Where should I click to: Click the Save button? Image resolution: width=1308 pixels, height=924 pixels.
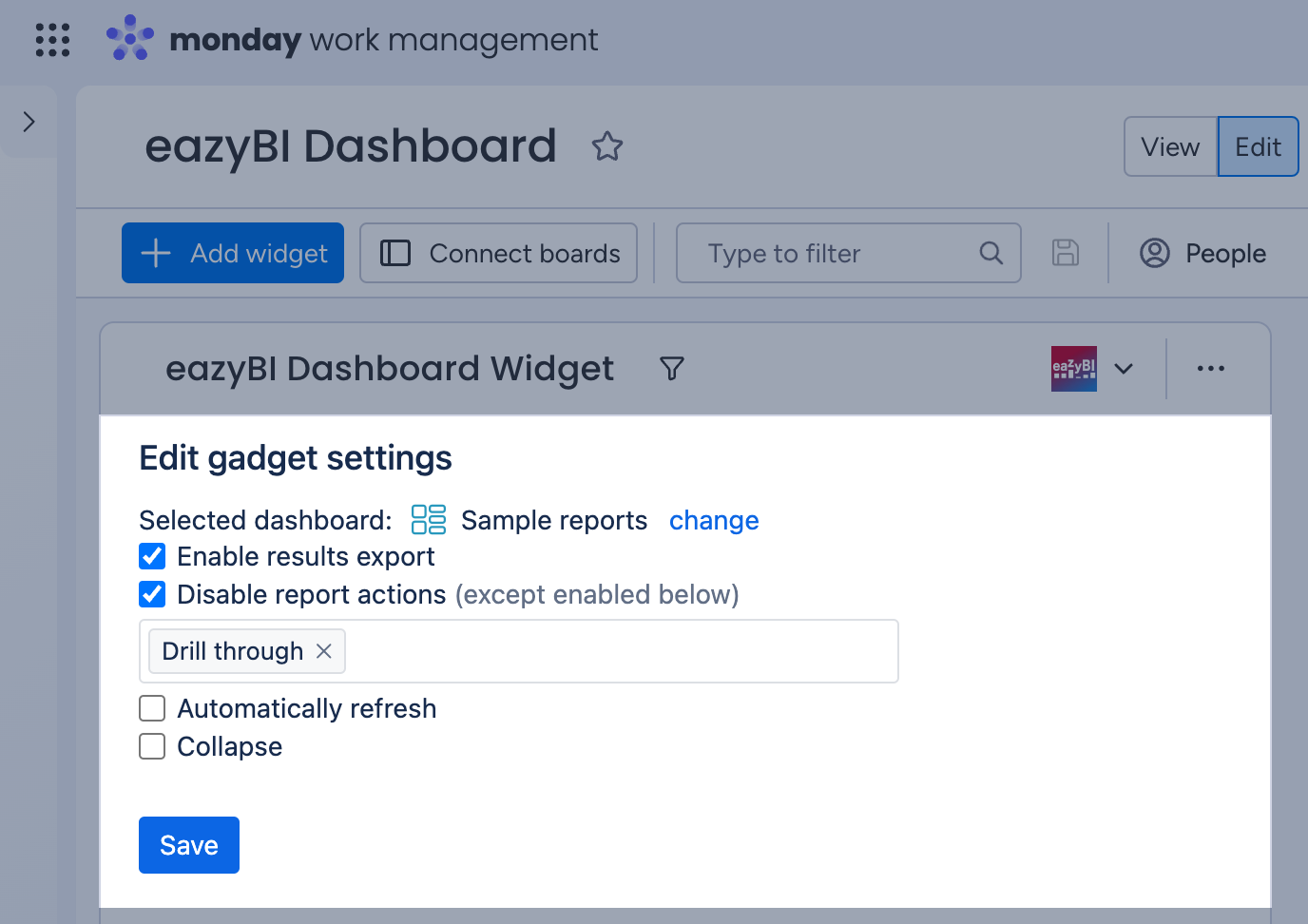189,845
